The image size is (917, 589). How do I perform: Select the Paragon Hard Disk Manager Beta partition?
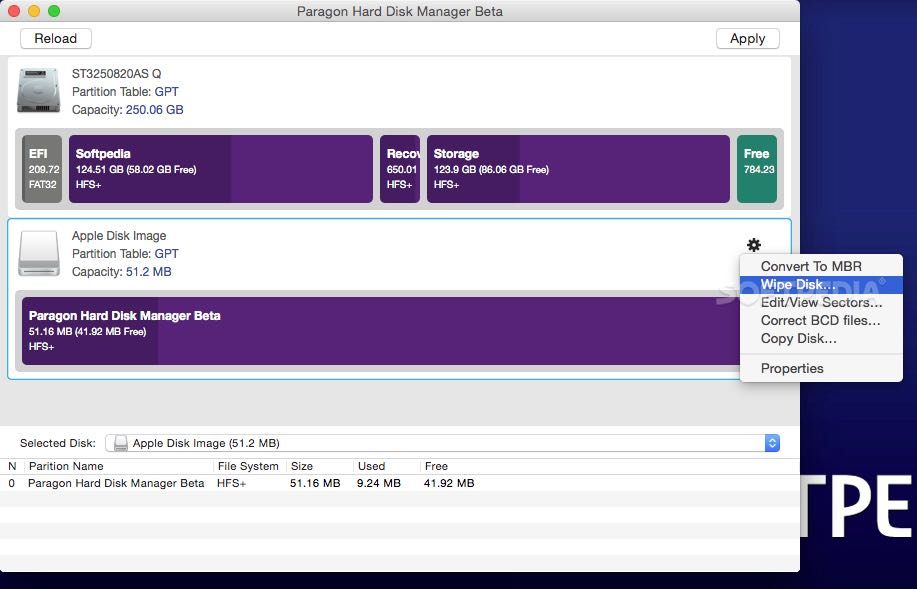380,330
